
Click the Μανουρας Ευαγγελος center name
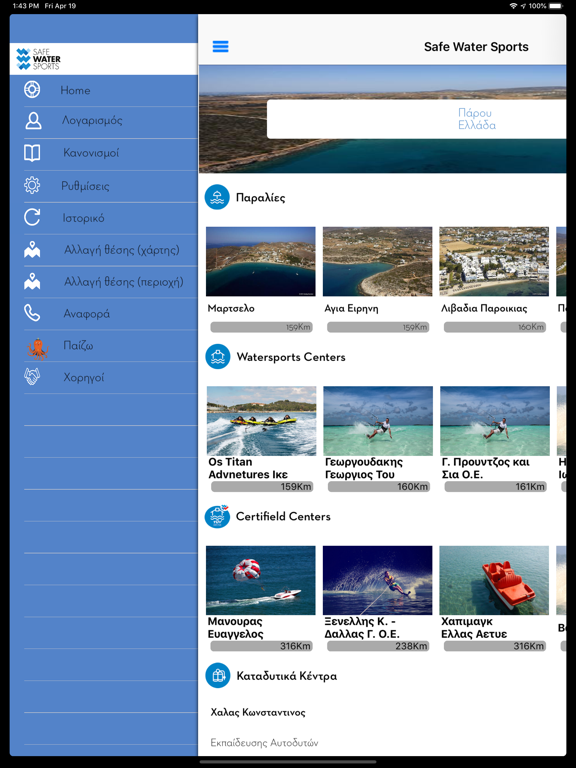pyautogui.click(x=236, y=628)
